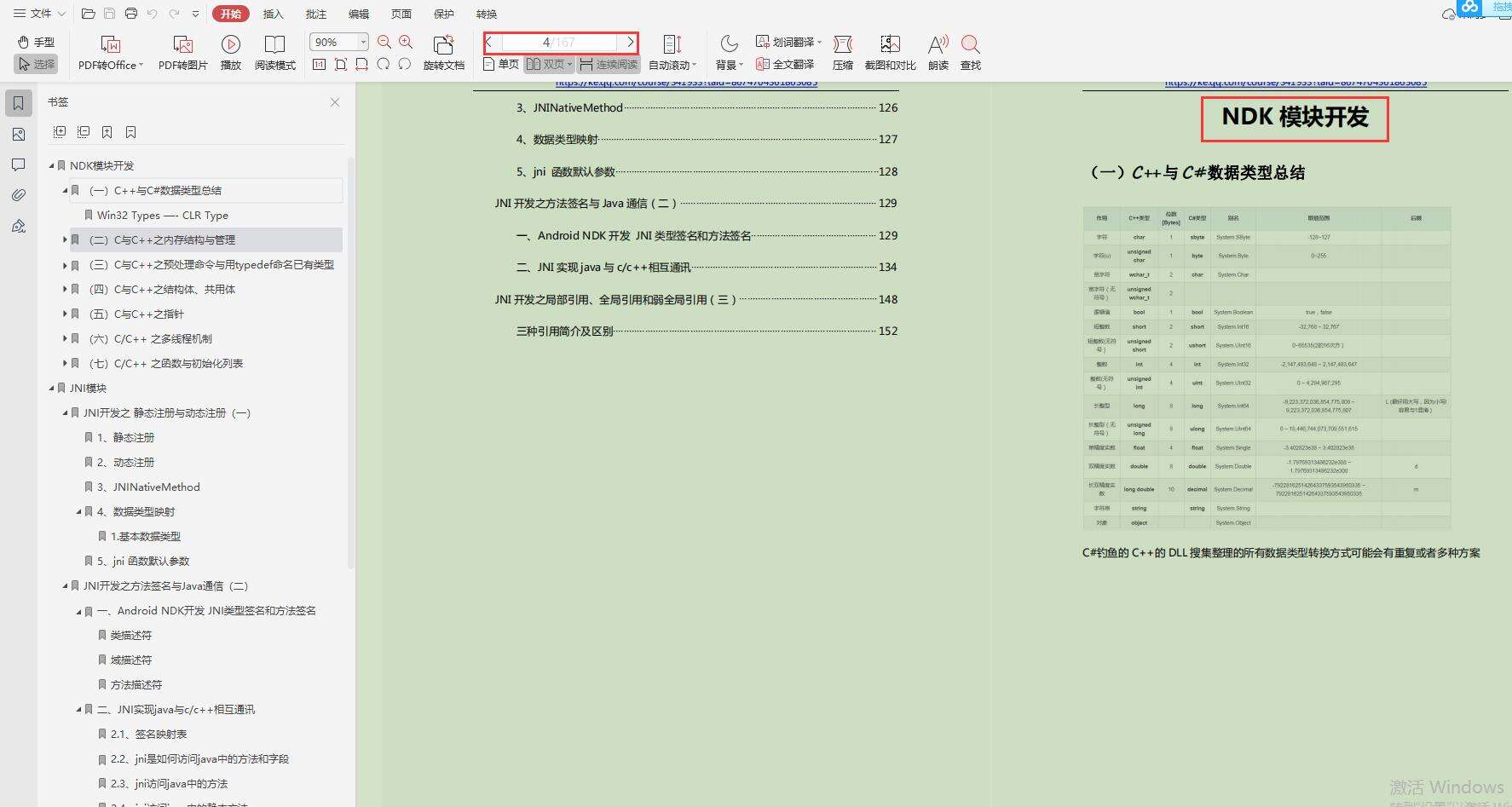Screen dimensions: 1512x807
Task: Click the zoom out magnifier icon
Action: coord(384,42)
